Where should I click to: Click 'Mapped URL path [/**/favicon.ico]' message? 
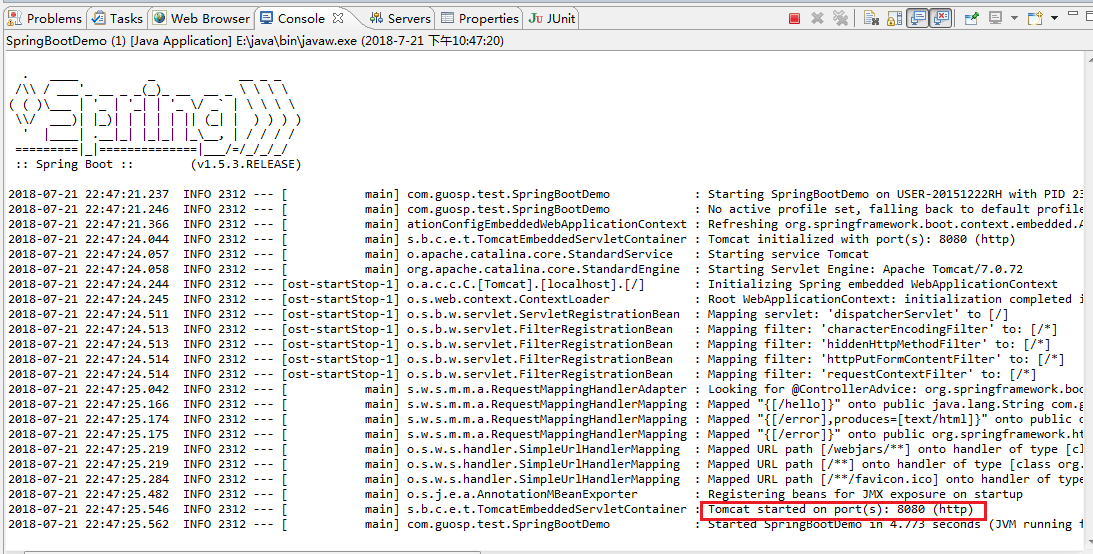click(896, 479)
